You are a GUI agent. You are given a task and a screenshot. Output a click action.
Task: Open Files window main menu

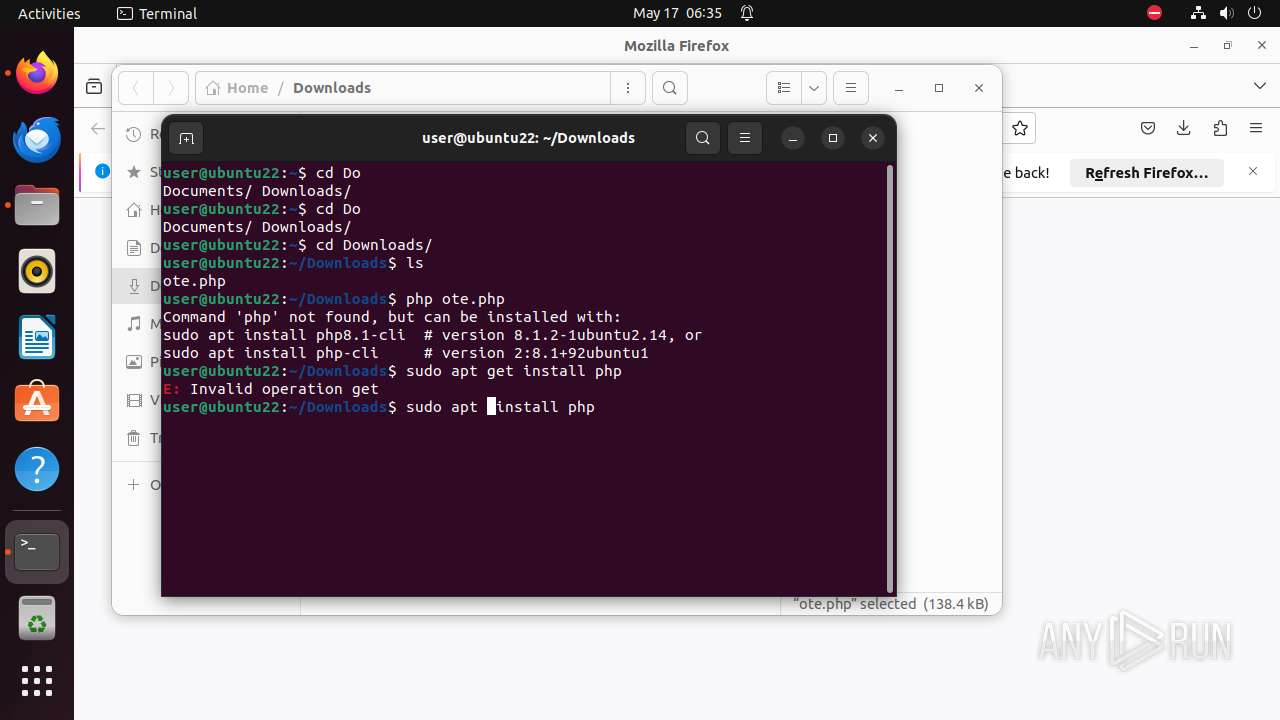click(x=851, y=88)
